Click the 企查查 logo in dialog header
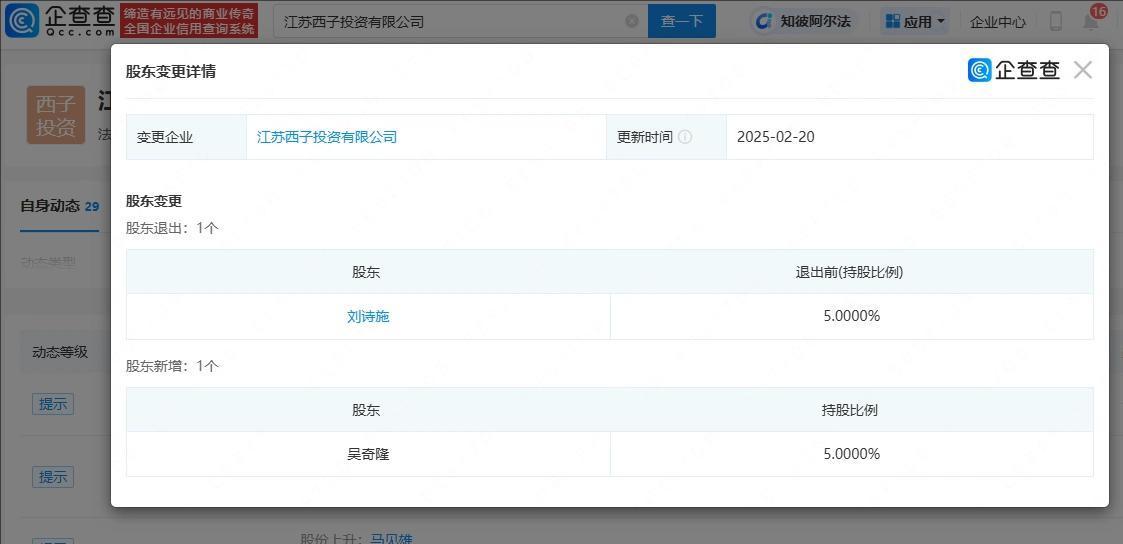 [x=1014, y=70]
